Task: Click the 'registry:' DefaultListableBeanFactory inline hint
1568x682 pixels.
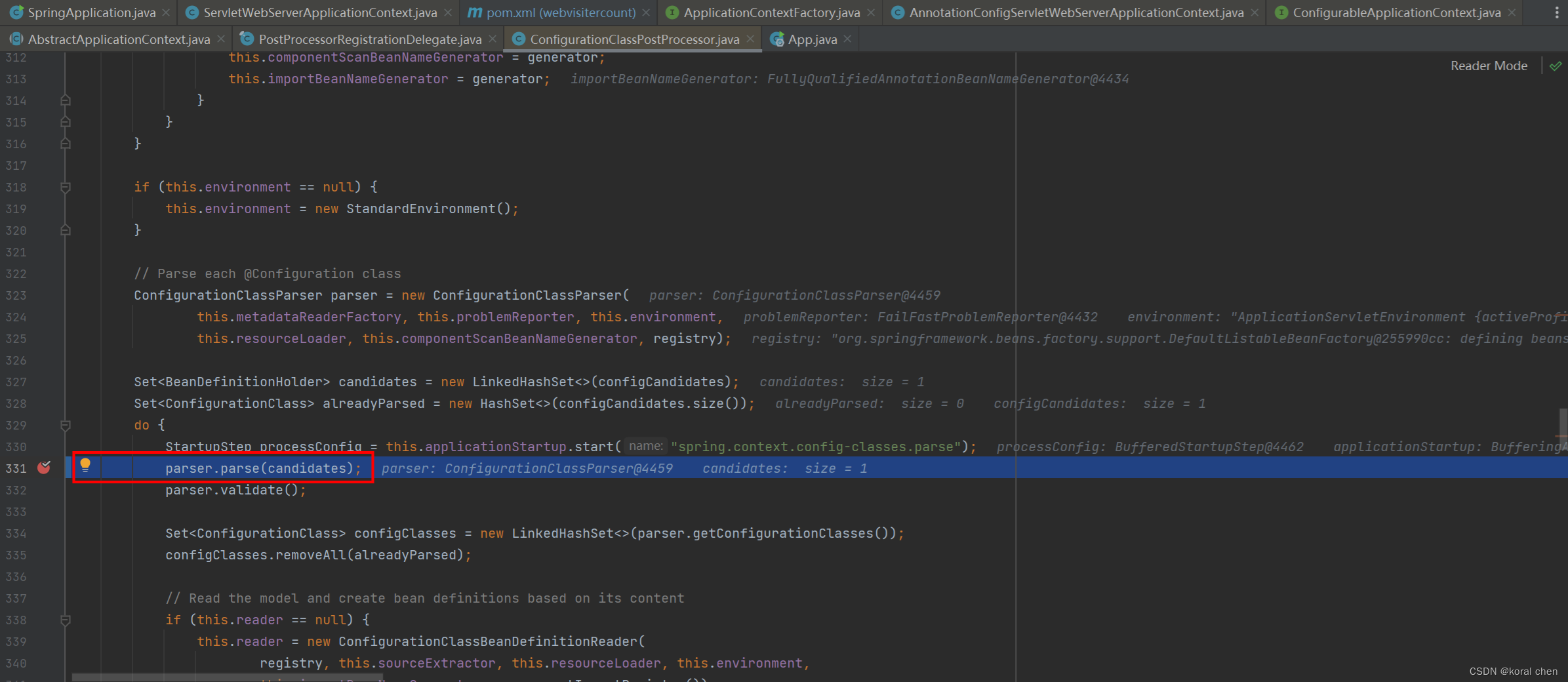Action: [x=1159, y=338]
